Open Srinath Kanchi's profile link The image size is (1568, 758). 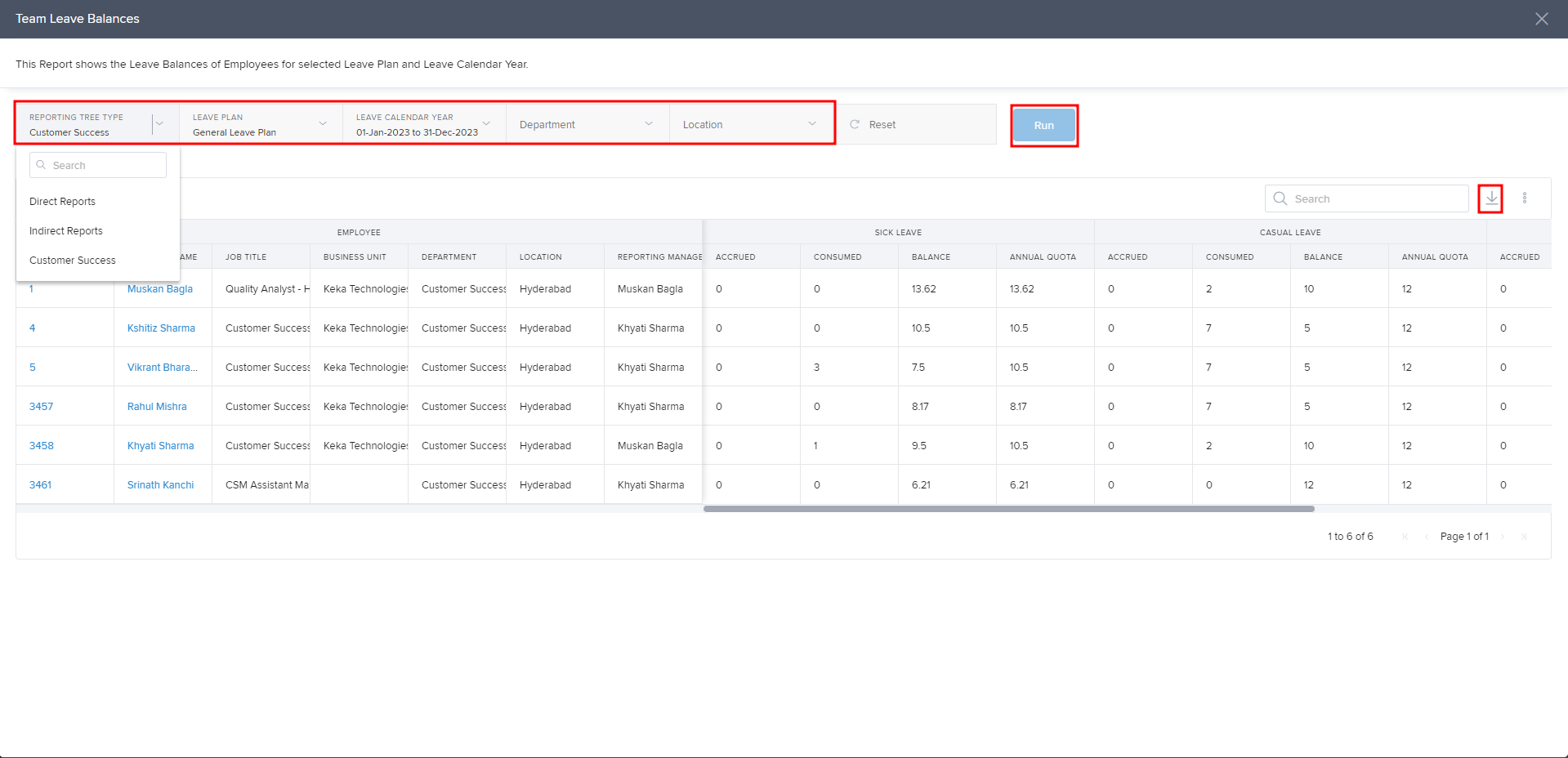[x=160, y=485]
